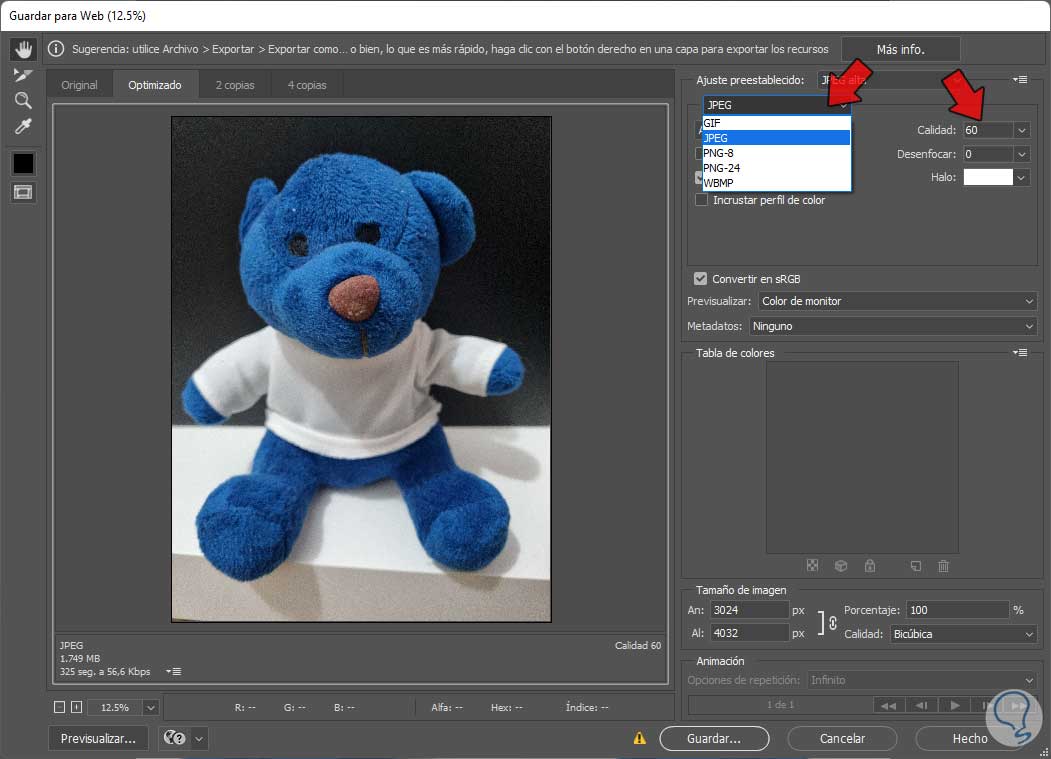This screenshot has height=759, width=1051.
Task: Collapse the JPEG file format combo box
Action: click(777, 105)
